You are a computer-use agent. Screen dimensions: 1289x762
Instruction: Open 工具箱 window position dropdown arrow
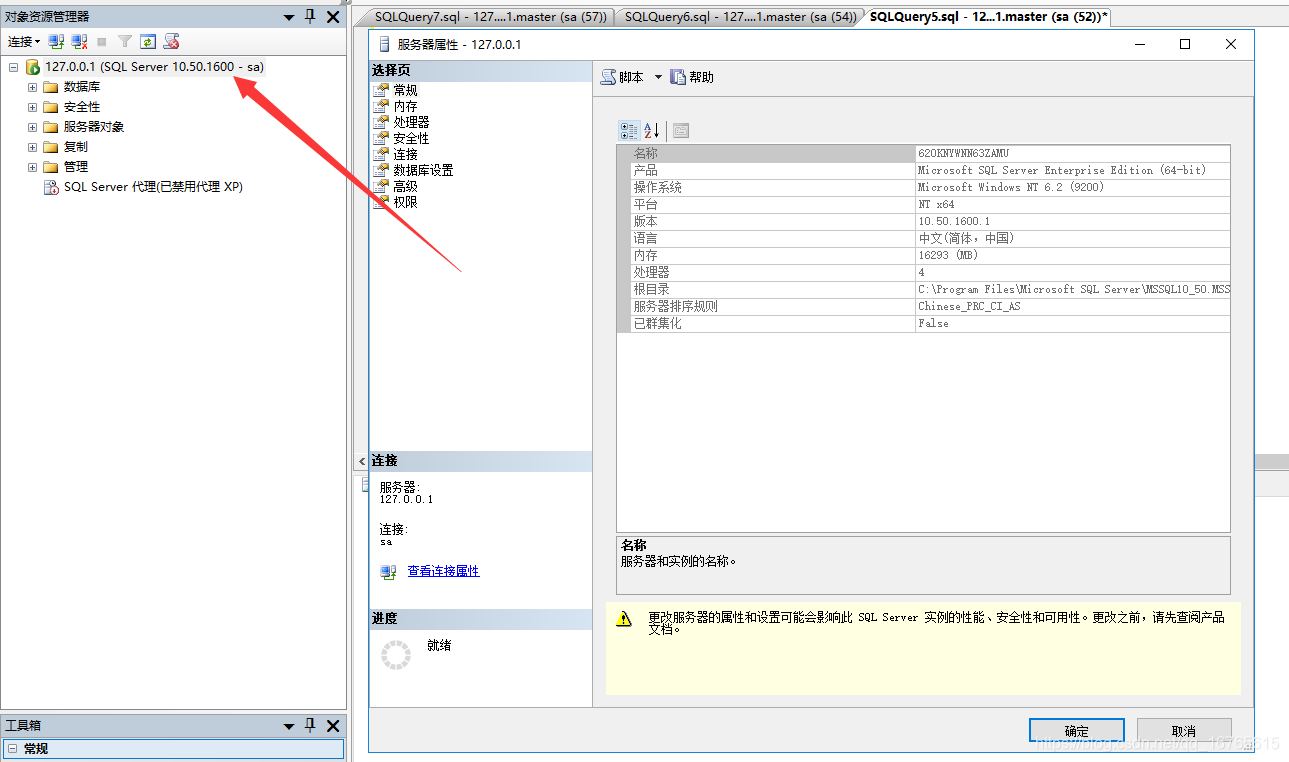pyautogui.click(x=289, y=727)
